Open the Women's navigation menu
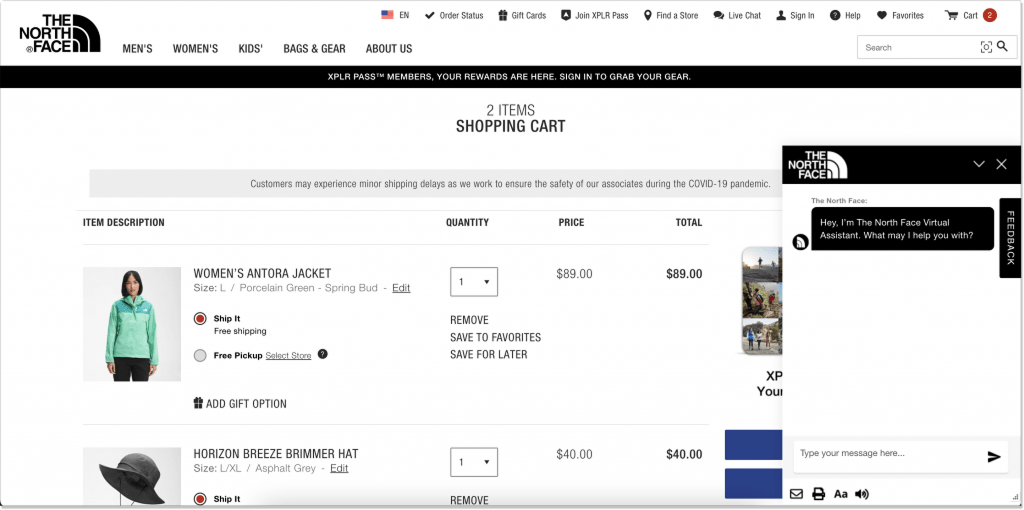Image resolution: width=1024 pixels, height=510 pixels. click(195, 49)
